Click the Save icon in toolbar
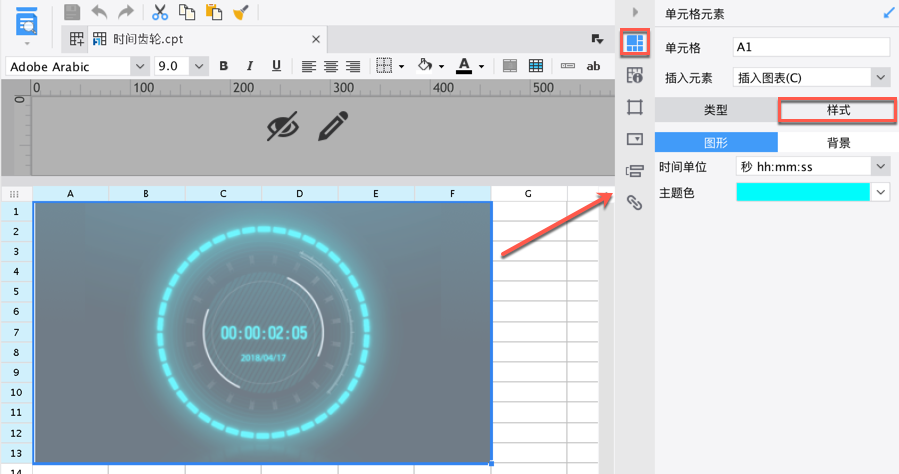Image resolution: width=899 pixels, height=474 pixels. point(72,12)
